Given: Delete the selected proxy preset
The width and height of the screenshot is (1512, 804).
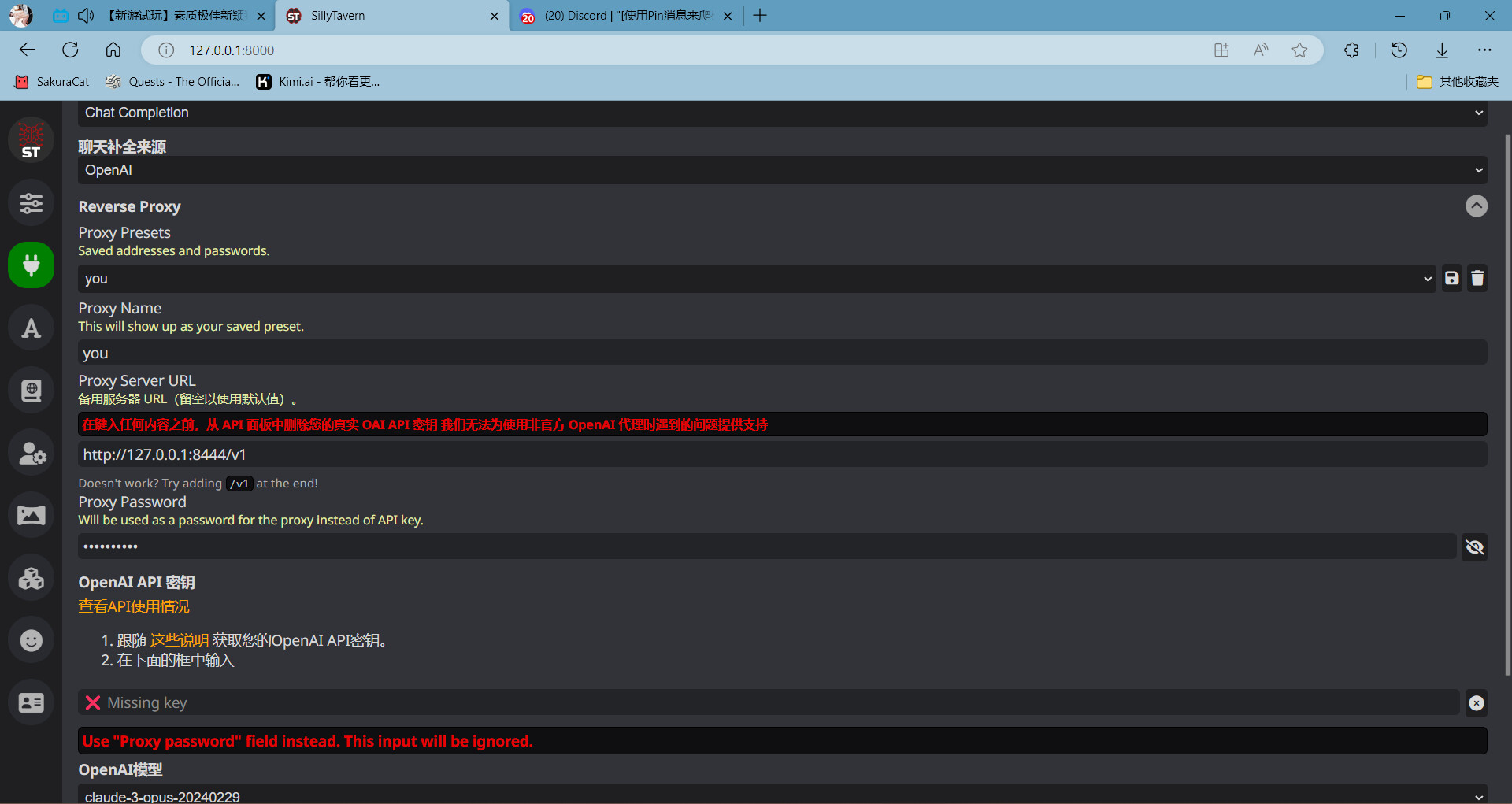Looking at the screenshot, I should (1477, 278).
